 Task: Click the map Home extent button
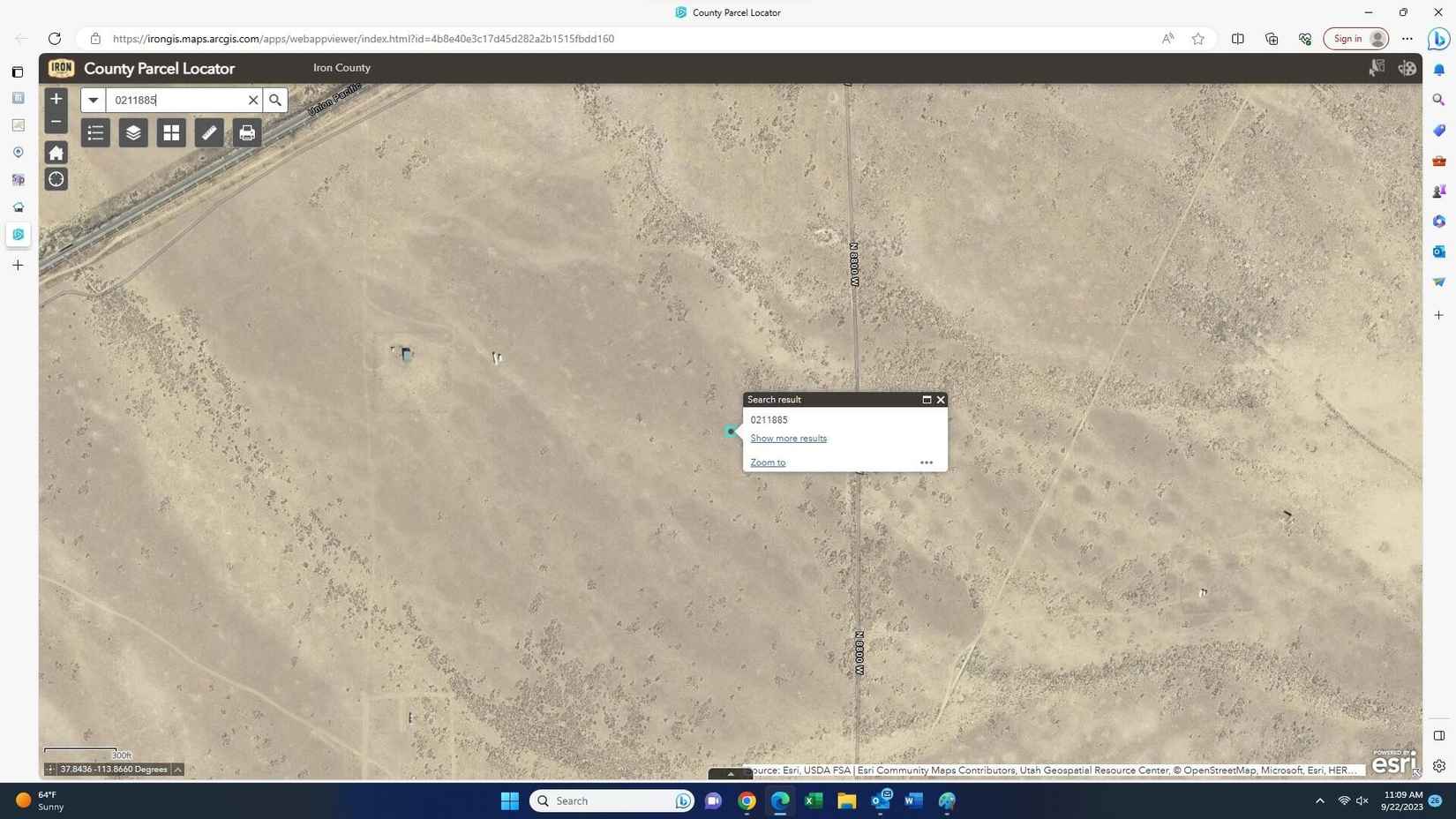pyautogui.click(x=56, y=153)
